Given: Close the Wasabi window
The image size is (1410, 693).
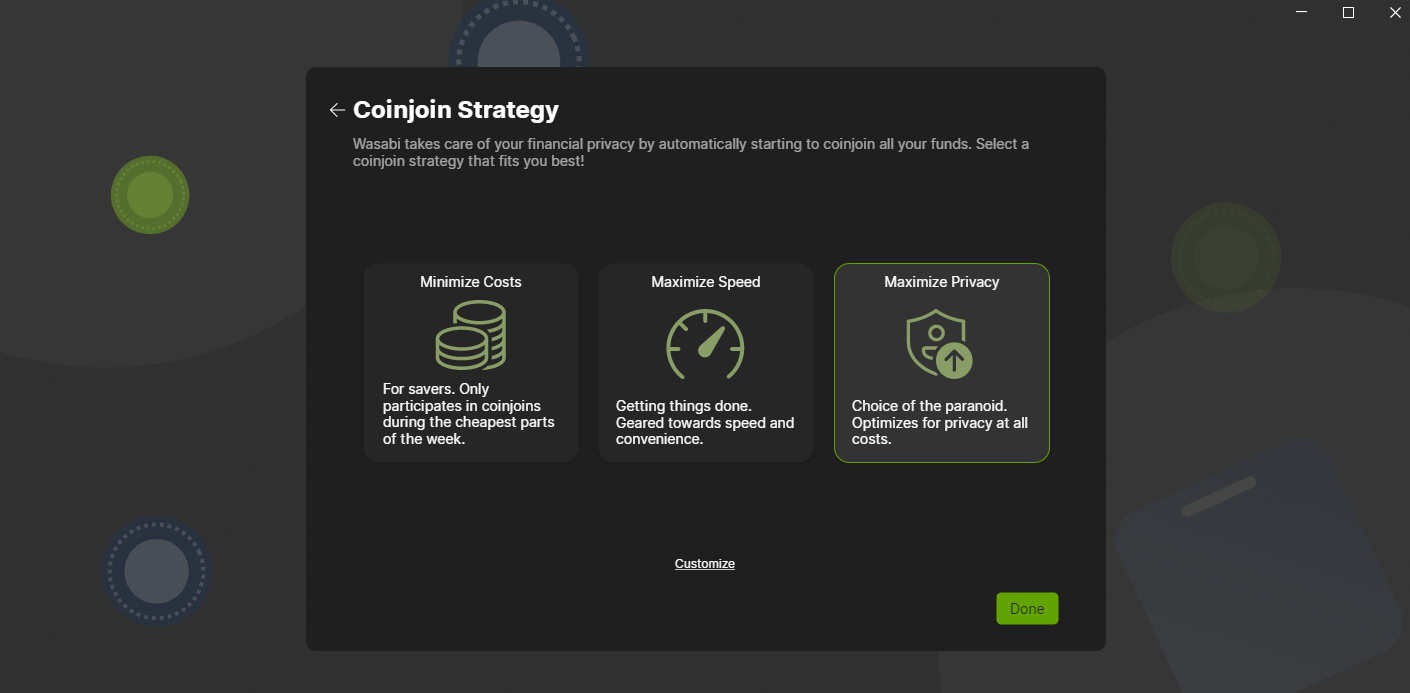Looking at the screenshot, I should click(x=1395, y=12).
